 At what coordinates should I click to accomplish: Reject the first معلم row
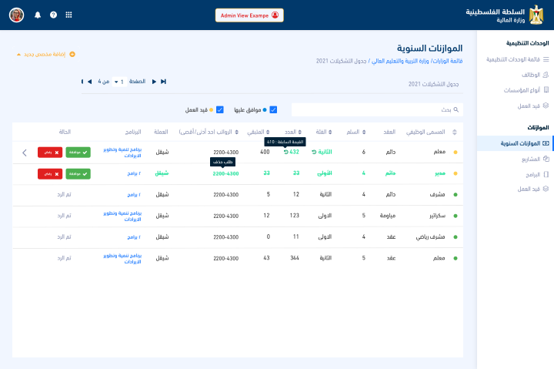(50, 152)
